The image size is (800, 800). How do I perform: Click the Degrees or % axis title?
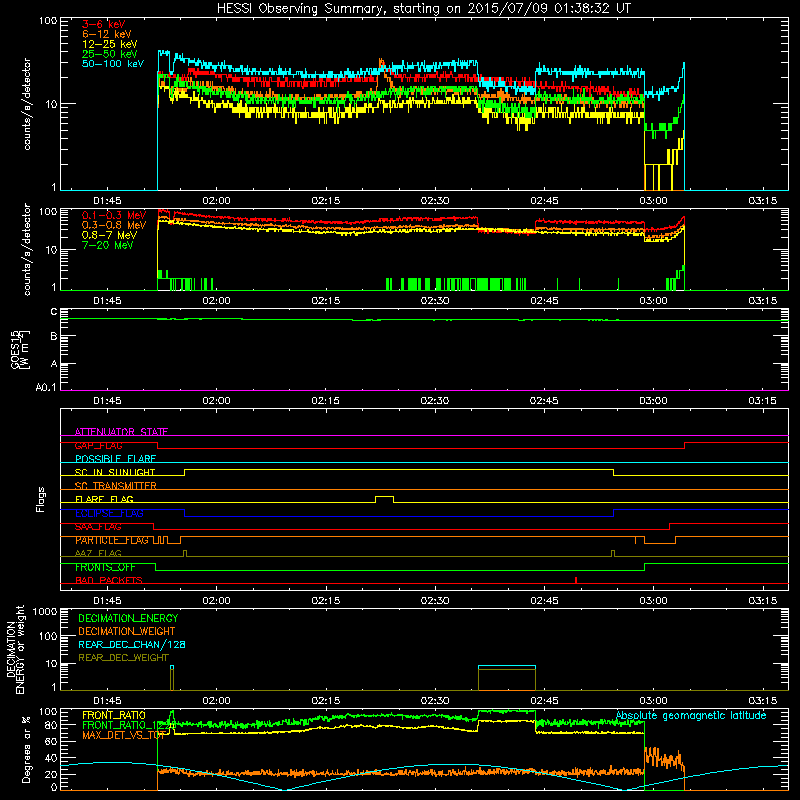tap(26, 749)
